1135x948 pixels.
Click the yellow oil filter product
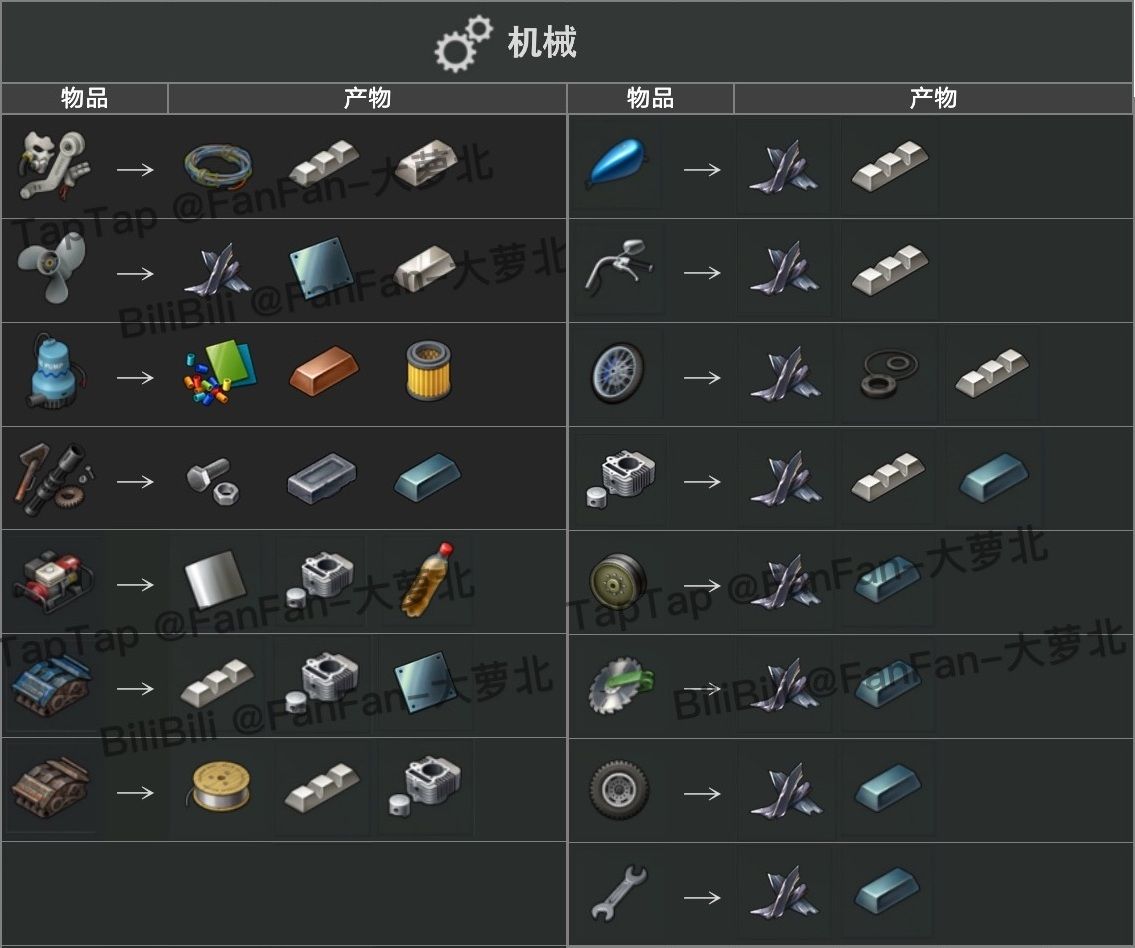429,371
